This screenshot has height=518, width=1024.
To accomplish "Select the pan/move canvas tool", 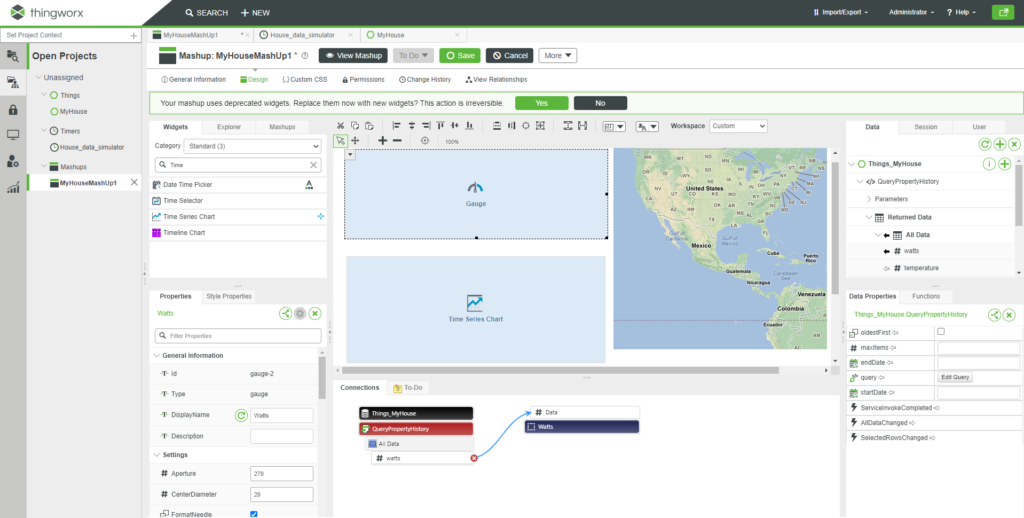I will (x=355, y=140).
